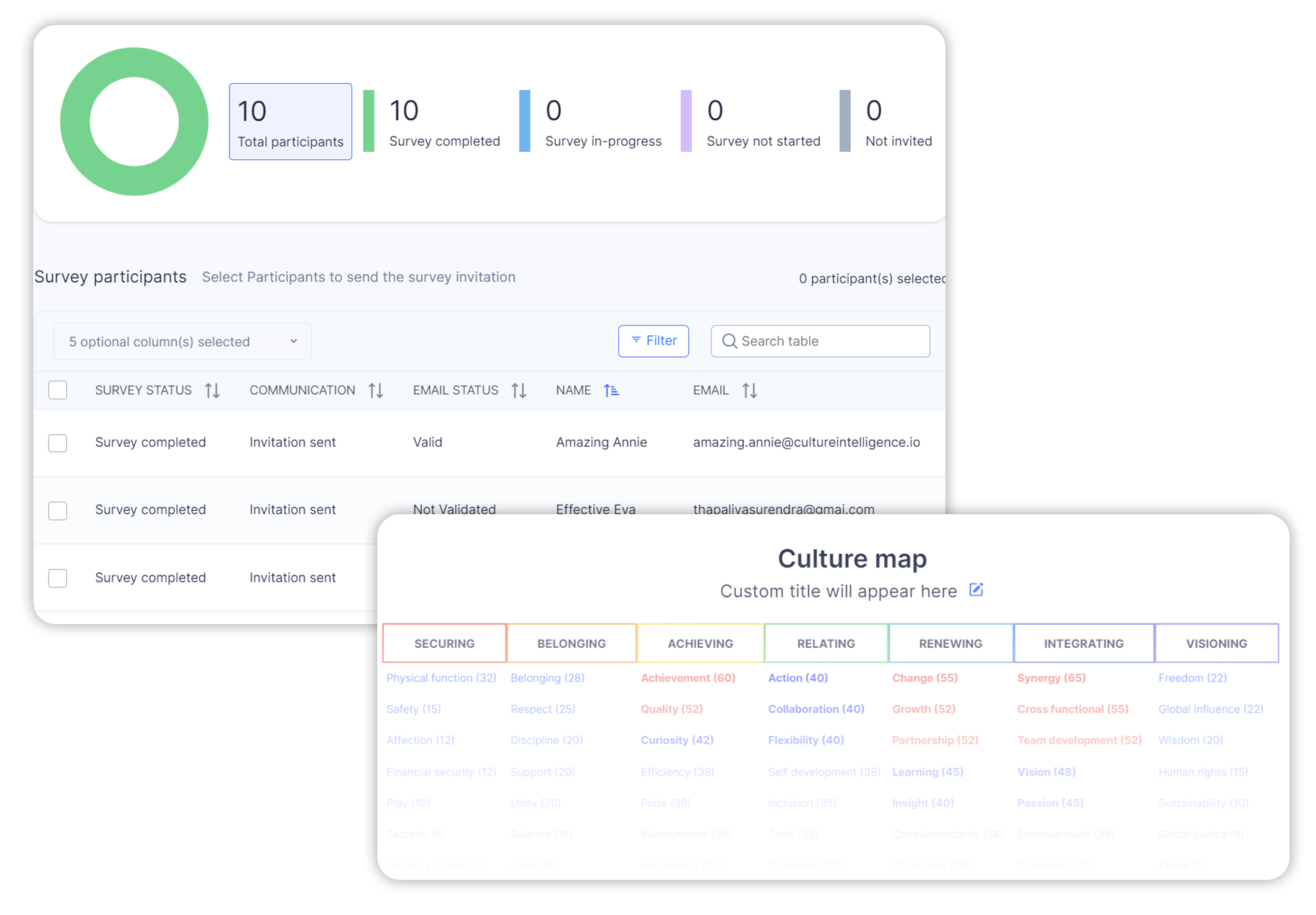This screenshot has height=915, width=1316.
Task: Select the value Growth (52)
Action: pyautogui.click(x=923, y=709)
